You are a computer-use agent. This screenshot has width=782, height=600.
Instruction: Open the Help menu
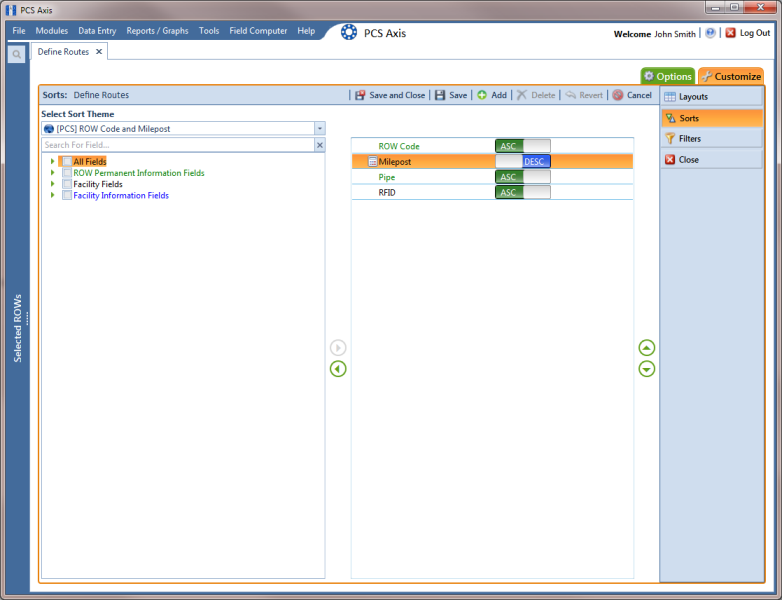point(306,31)
